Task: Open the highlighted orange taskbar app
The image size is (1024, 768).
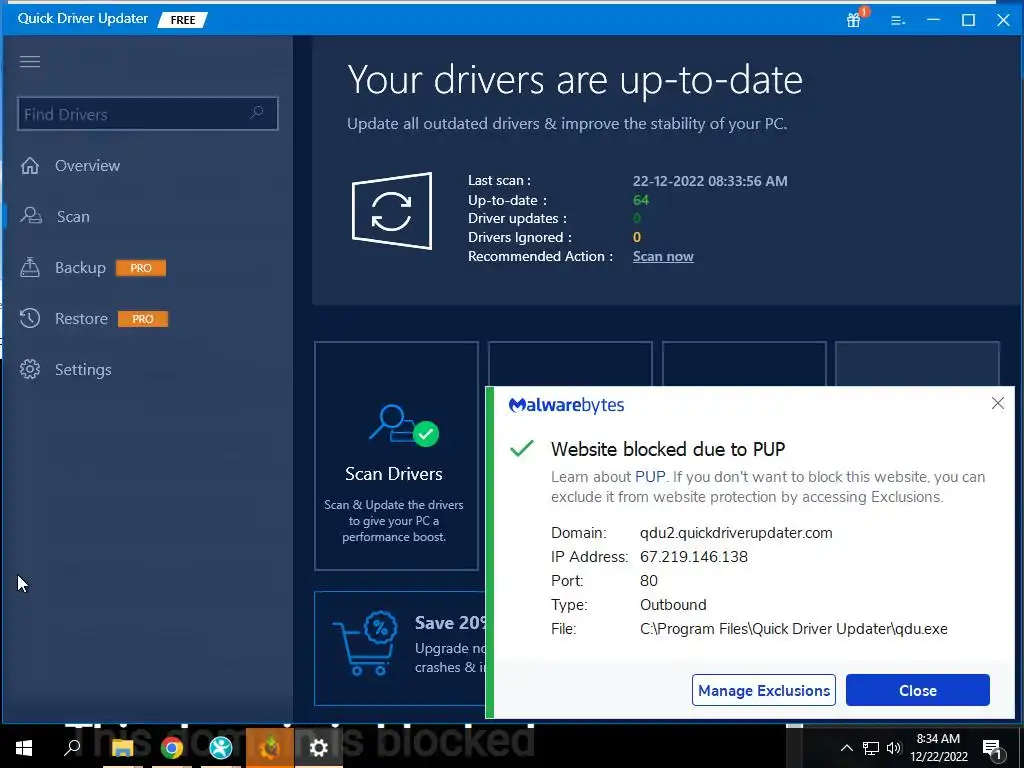Action: click(x=270, y=747)
